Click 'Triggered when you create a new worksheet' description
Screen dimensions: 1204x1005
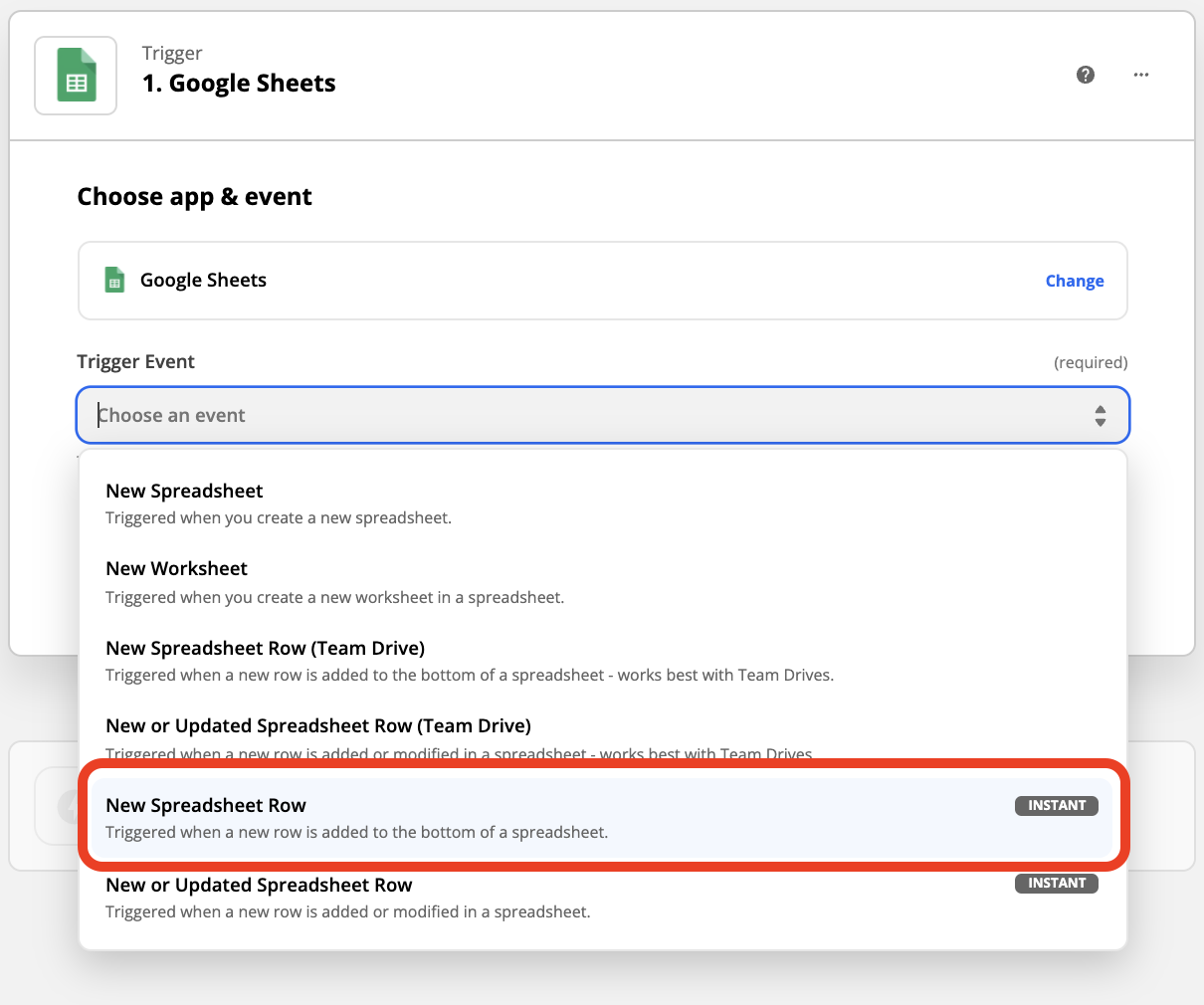[335, 598]
